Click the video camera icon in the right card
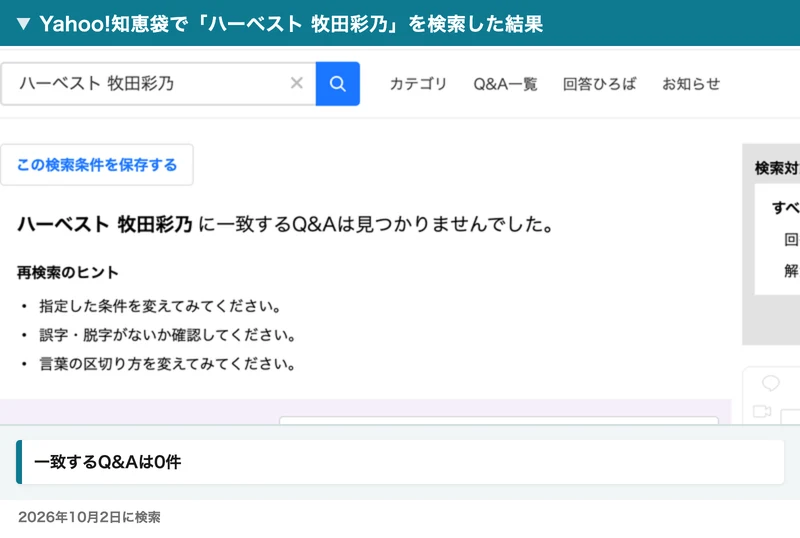 pos(762,411)
